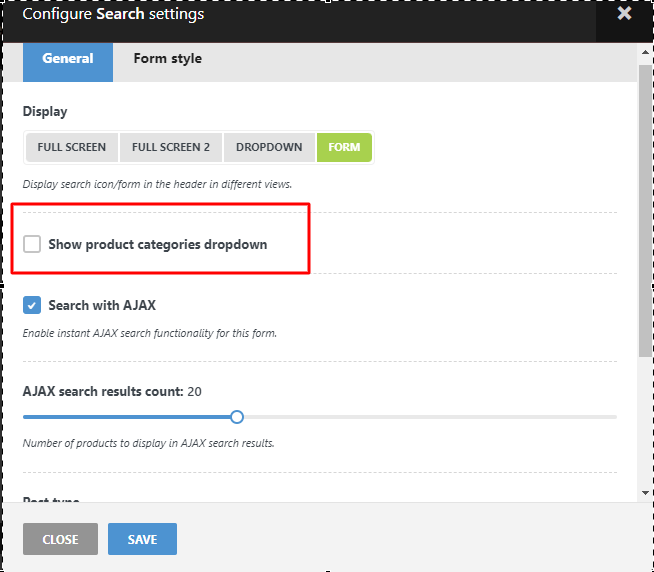Click the "Configure Search settings" dialog title
Screen dimensions: 654x572
pyautogui.click(x=113, y=15)
